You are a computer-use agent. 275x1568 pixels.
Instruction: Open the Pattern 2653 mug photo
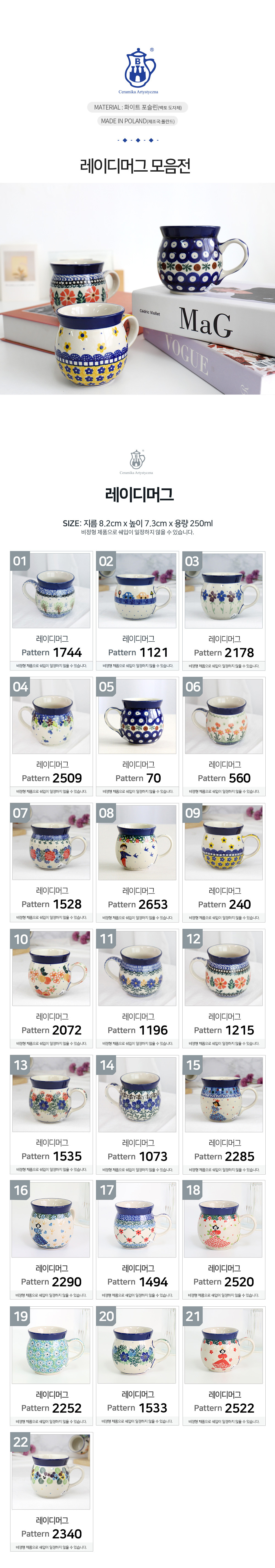(x=137, y=842)
